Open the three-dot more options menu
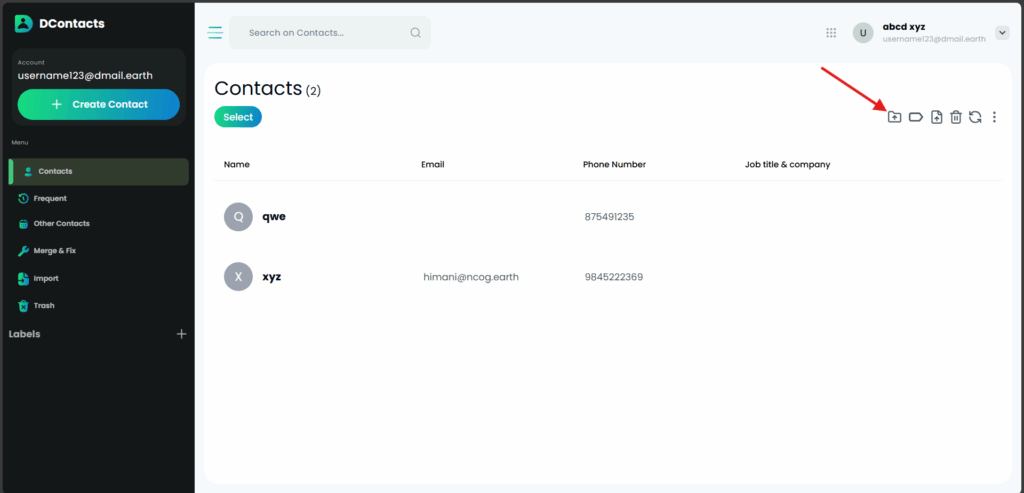Image resolution: width=1024 pixels, height=493 pixels. [x=994, y=117]
